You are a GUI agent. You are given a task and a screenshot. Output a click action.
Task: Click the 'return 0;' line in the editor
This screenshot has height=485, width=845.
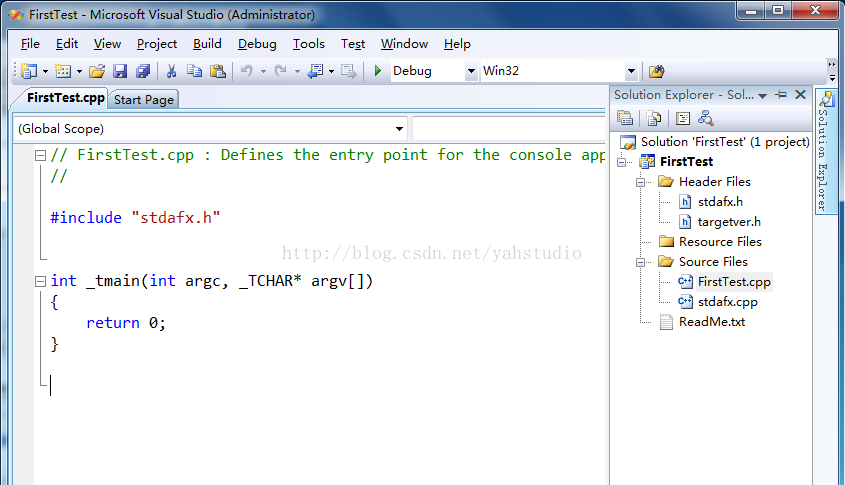tap(126, 323)
